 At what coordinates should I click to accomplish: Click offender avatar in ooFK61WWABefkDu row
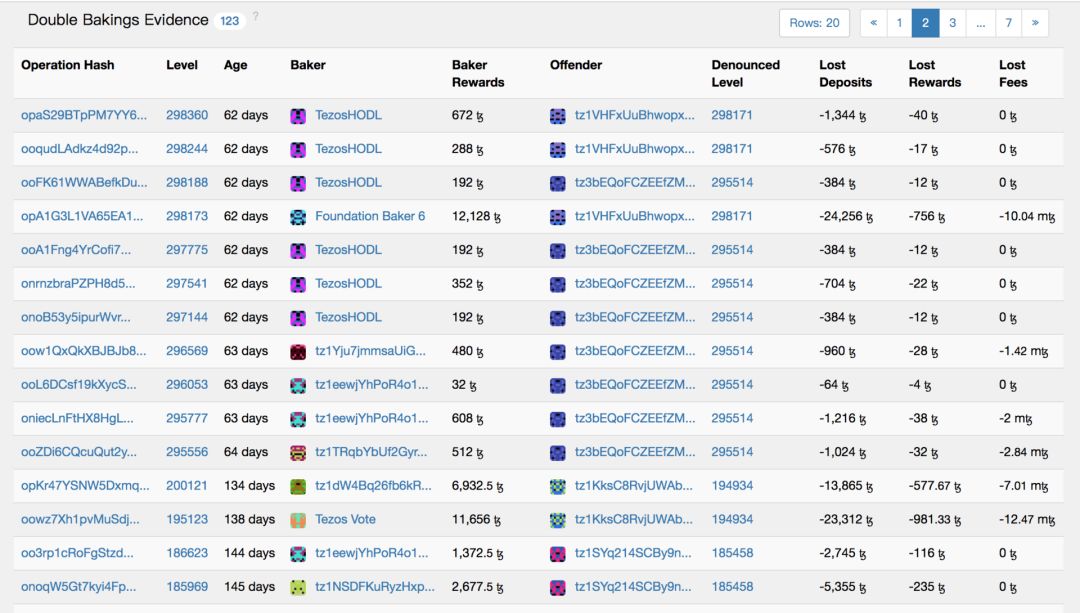tap(558, 183)
